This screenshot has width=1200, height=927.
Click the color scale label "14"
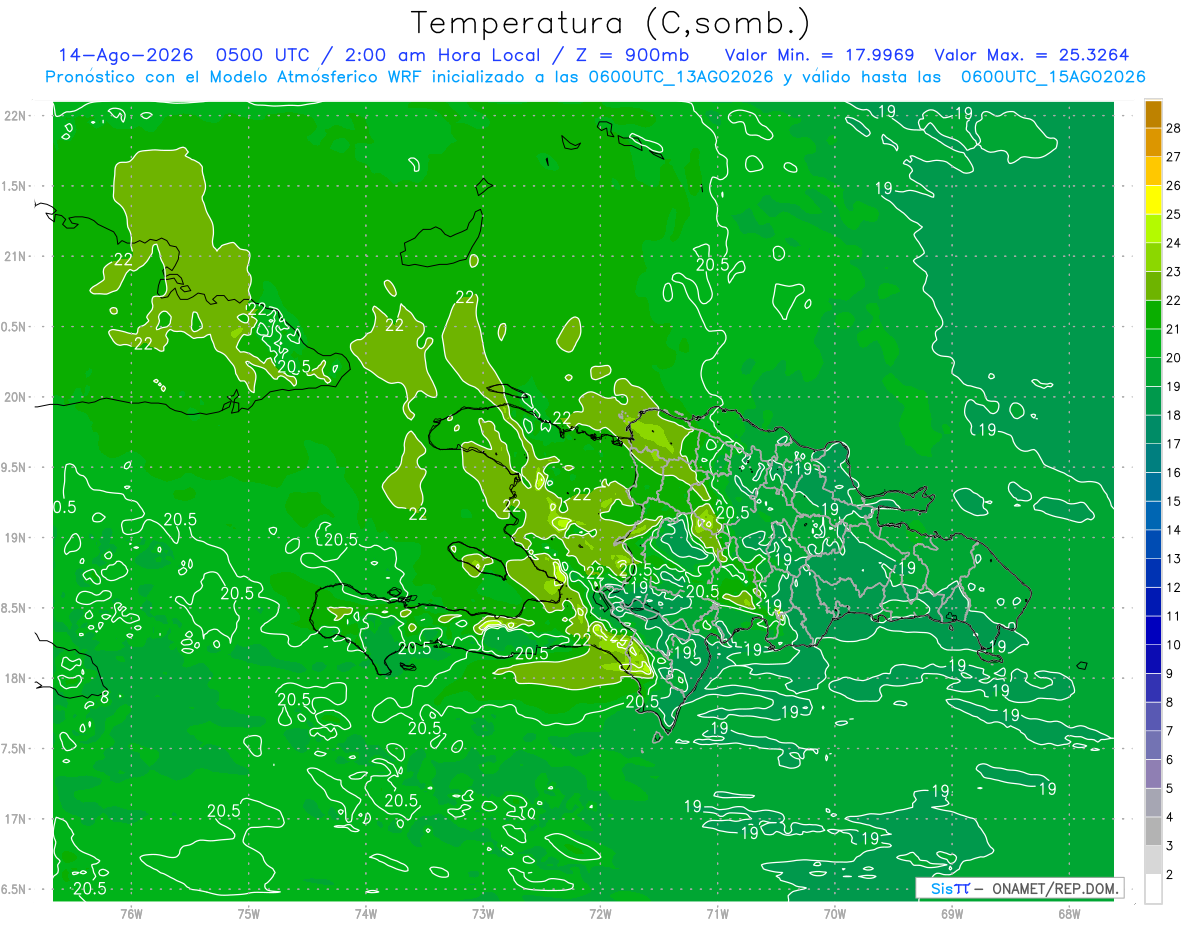[1174, 530]
